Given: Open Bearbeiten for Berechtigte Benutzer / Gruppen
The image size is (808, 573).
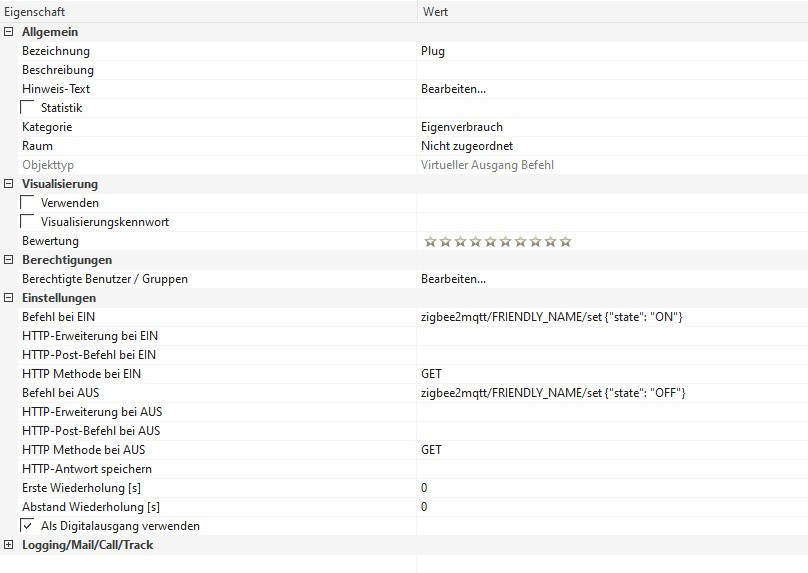Looking at the screenshot, I should click(x=453, y=279).
